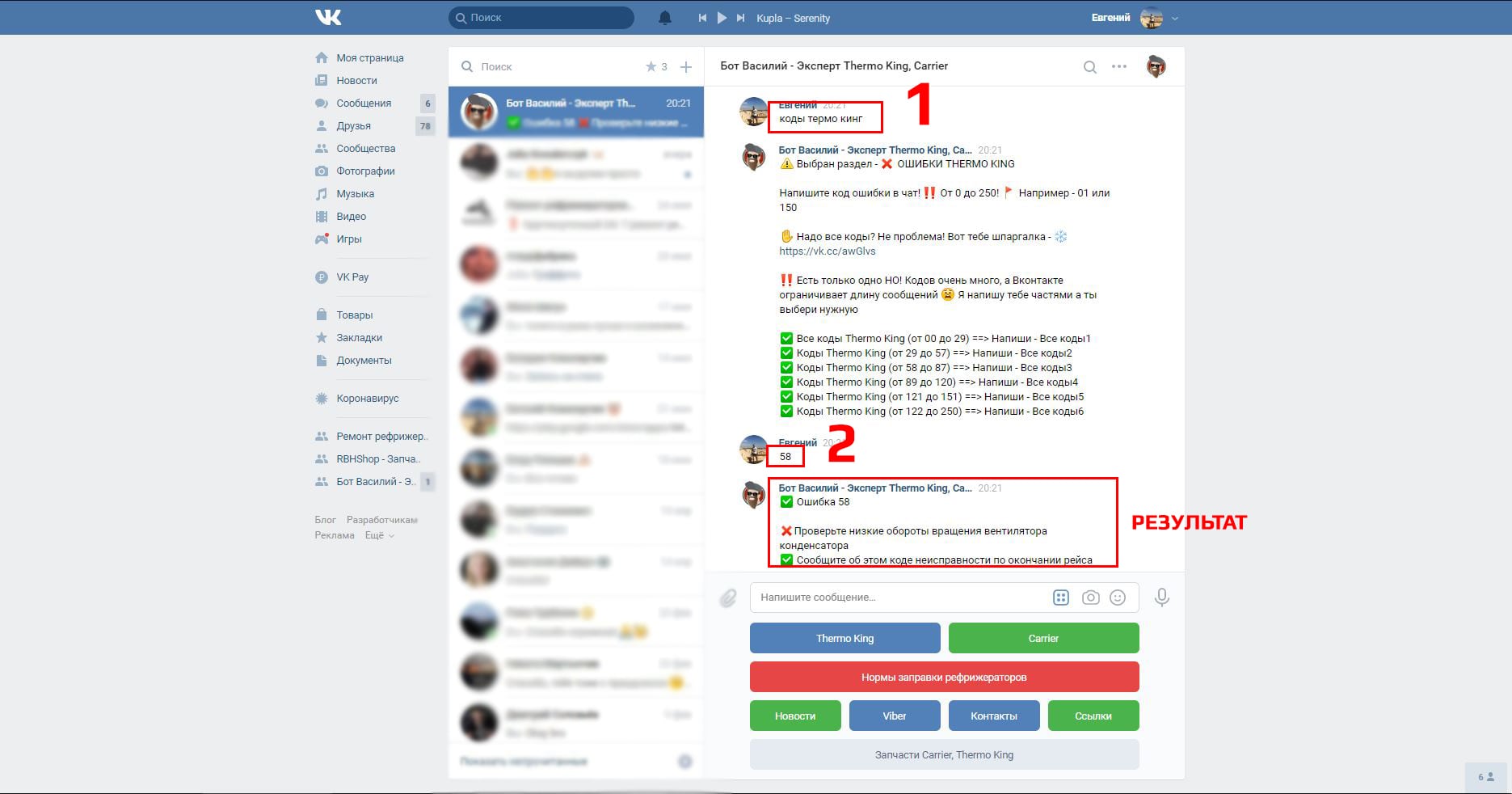The width and height of the screenshot is (1512, 794).
Task: Click the Ссылки bot button
Action: tap(1093, 716)
